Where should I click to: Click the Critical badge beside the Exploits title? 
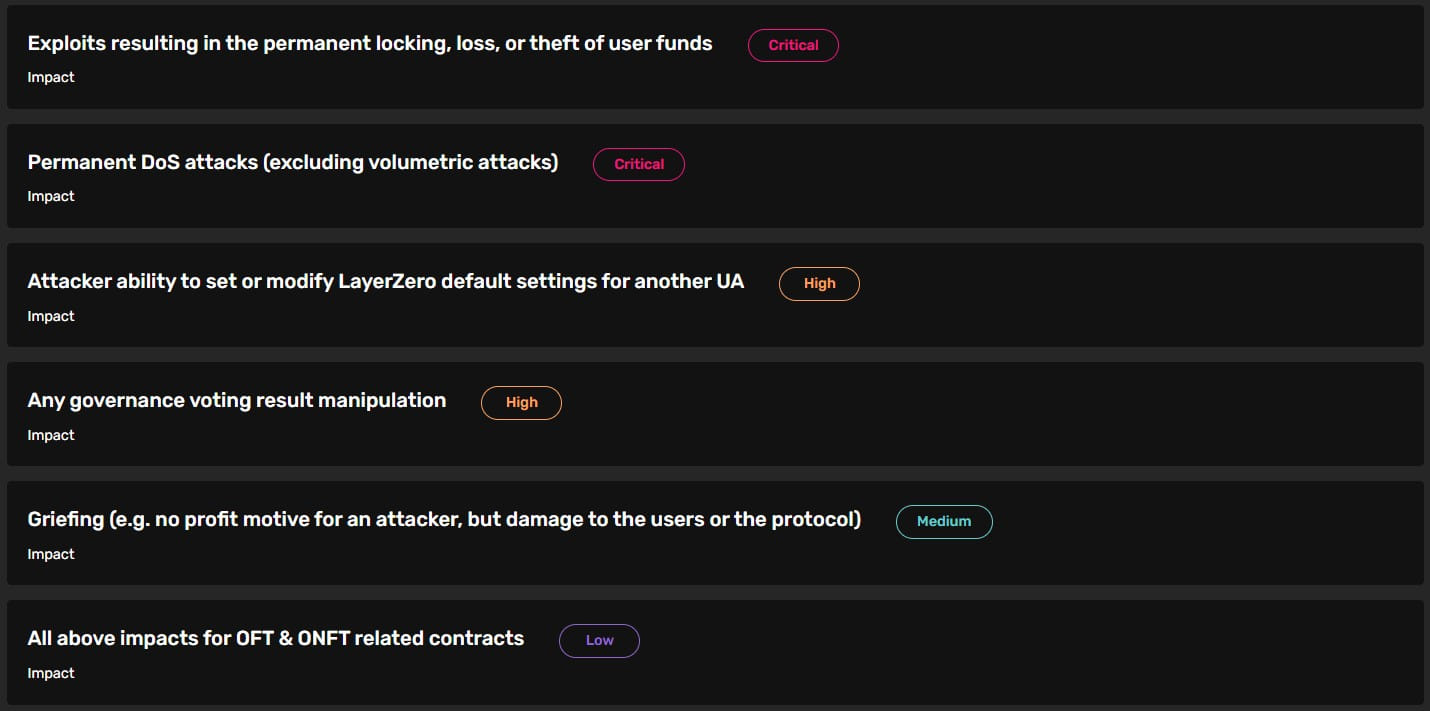[793, 45]
